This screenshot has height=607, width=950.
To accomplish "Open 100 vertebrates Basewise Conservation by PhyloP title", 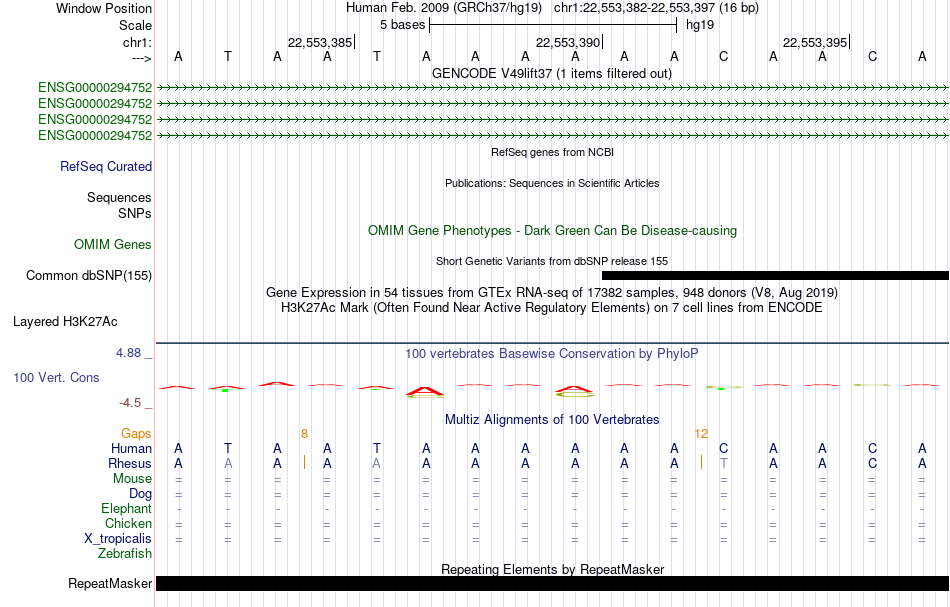I will pos(552,354).
